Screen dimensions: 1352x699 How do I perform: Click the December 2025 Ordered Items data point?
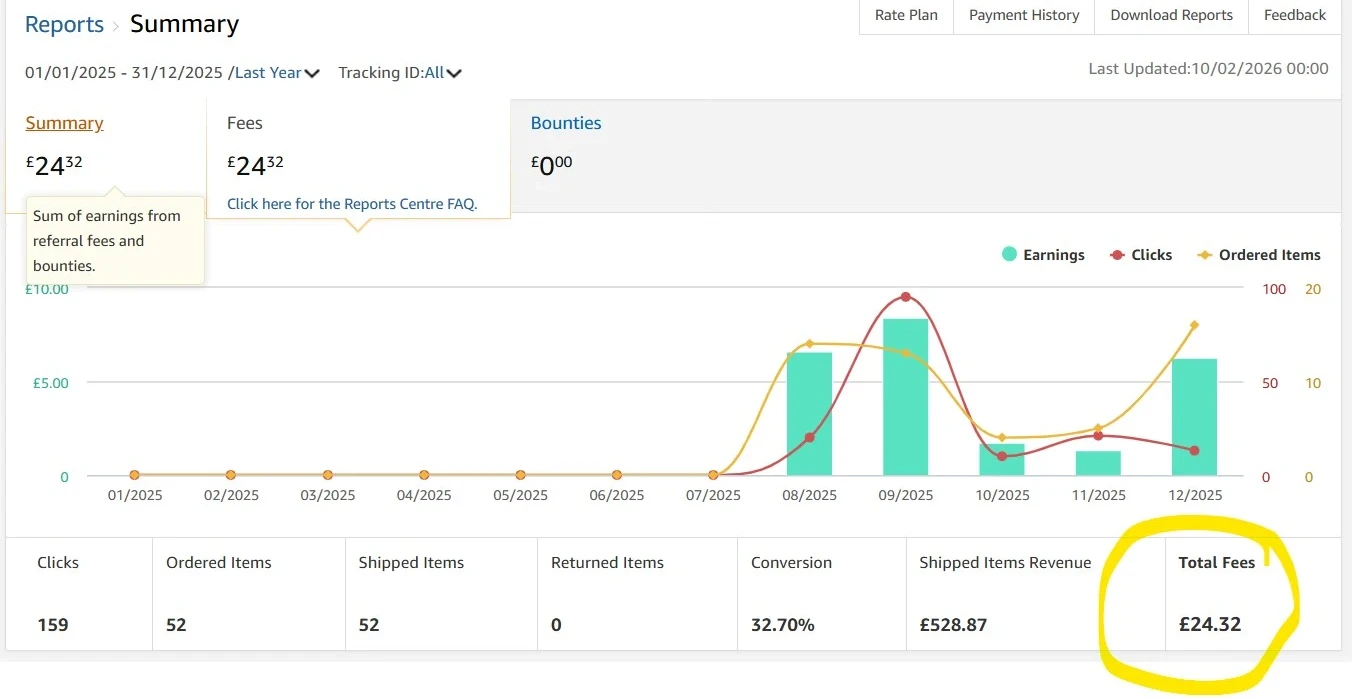point(1194,325)
